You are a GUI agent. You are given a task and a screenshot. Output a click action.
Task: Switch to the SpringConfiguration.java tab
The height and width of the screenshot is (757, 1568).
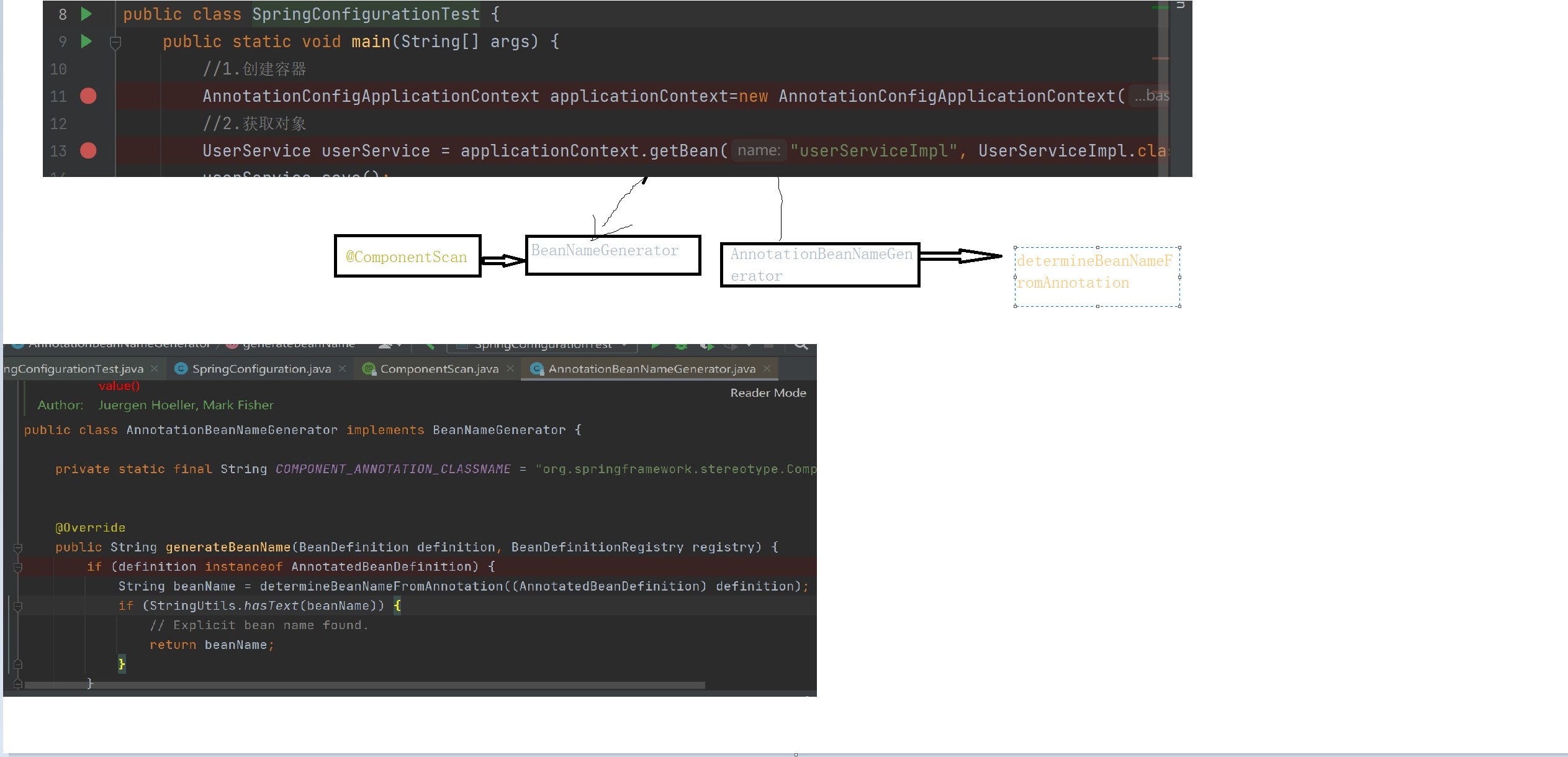point(261,369)
